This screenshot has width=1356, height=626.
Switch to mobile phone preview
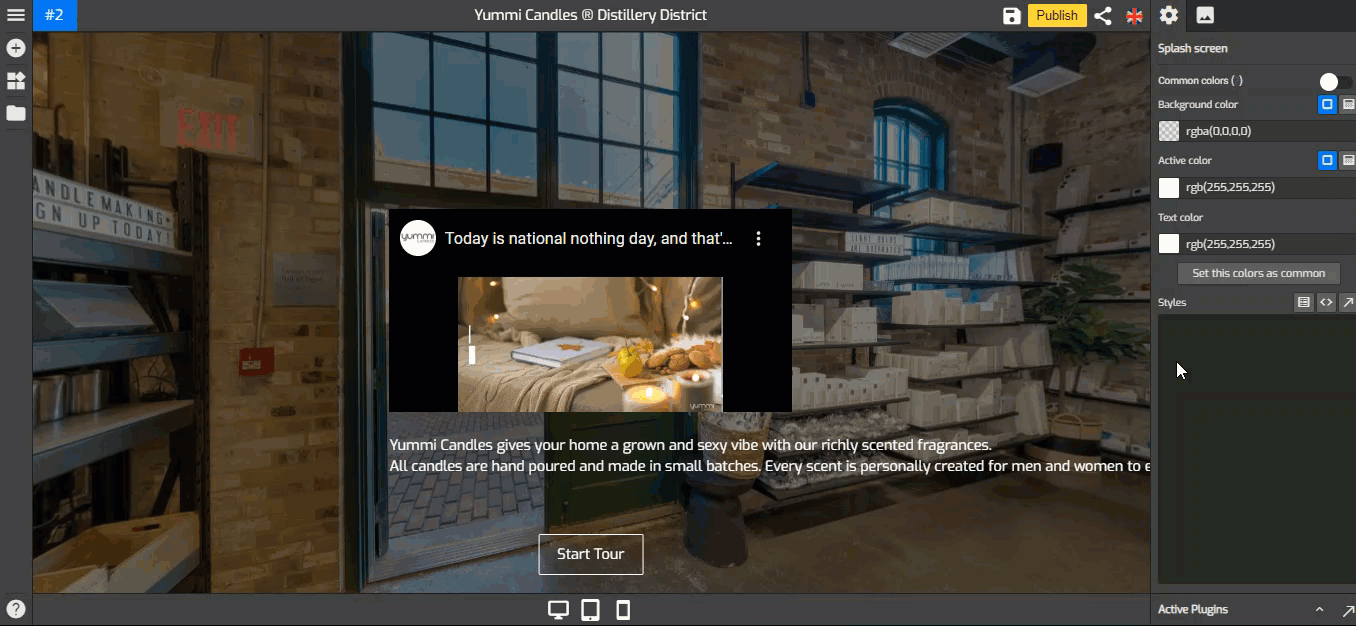point(623,610)
